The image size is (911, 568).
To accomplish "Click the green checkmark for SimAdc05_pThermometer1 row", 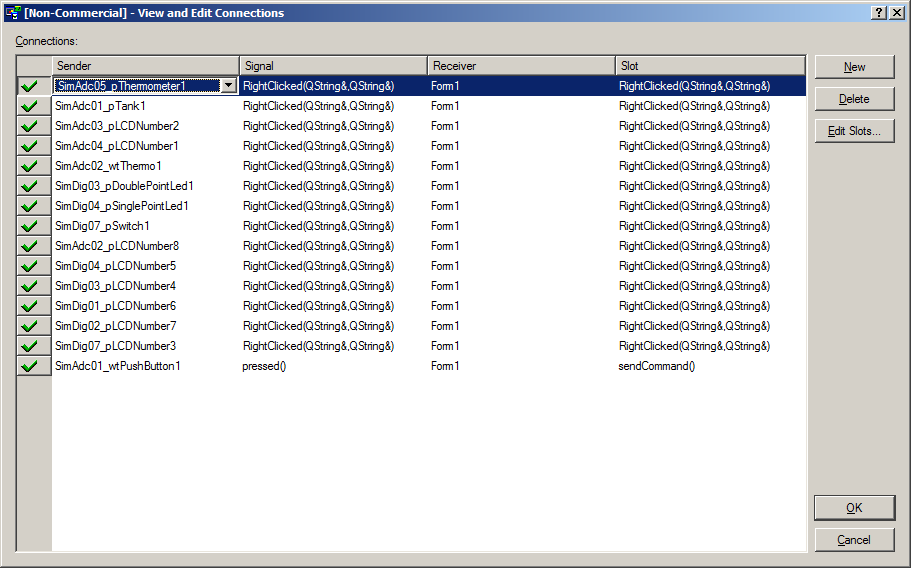I will coord(29,86).
